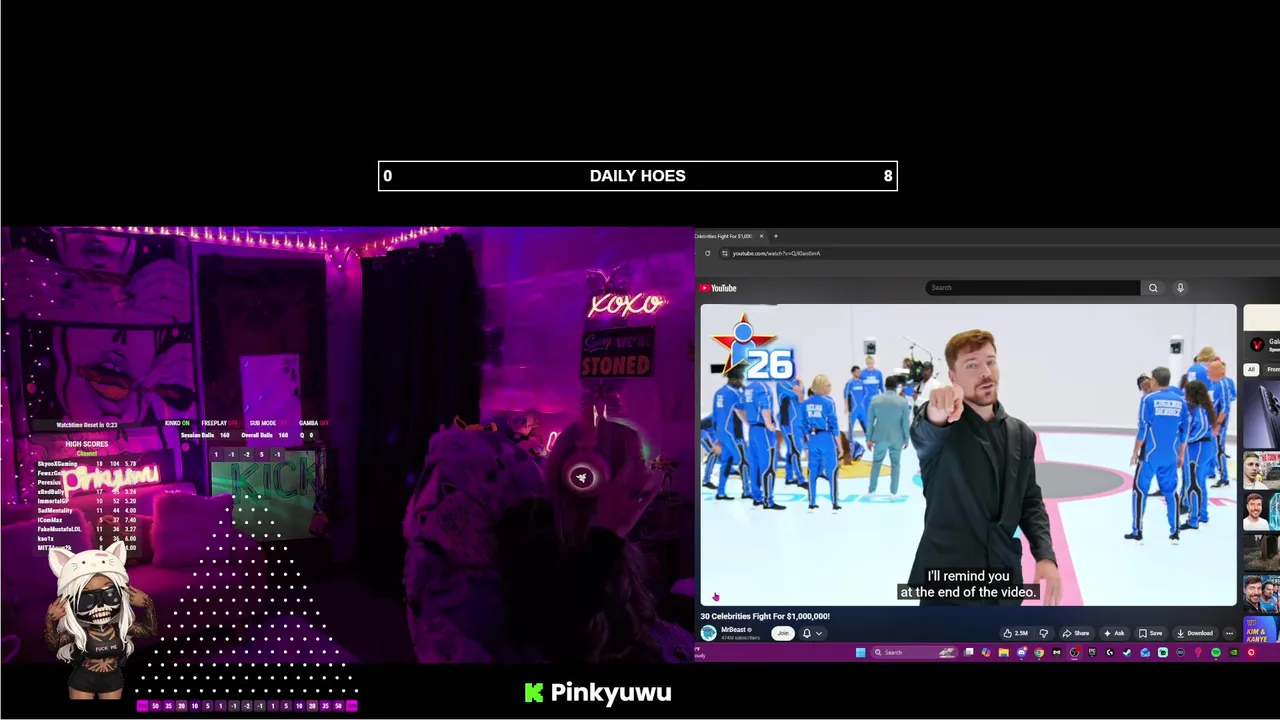Viewport: 1280px width, 720px height.
Task: Open Discord from the taskbar
Action: coord(1021,653)
